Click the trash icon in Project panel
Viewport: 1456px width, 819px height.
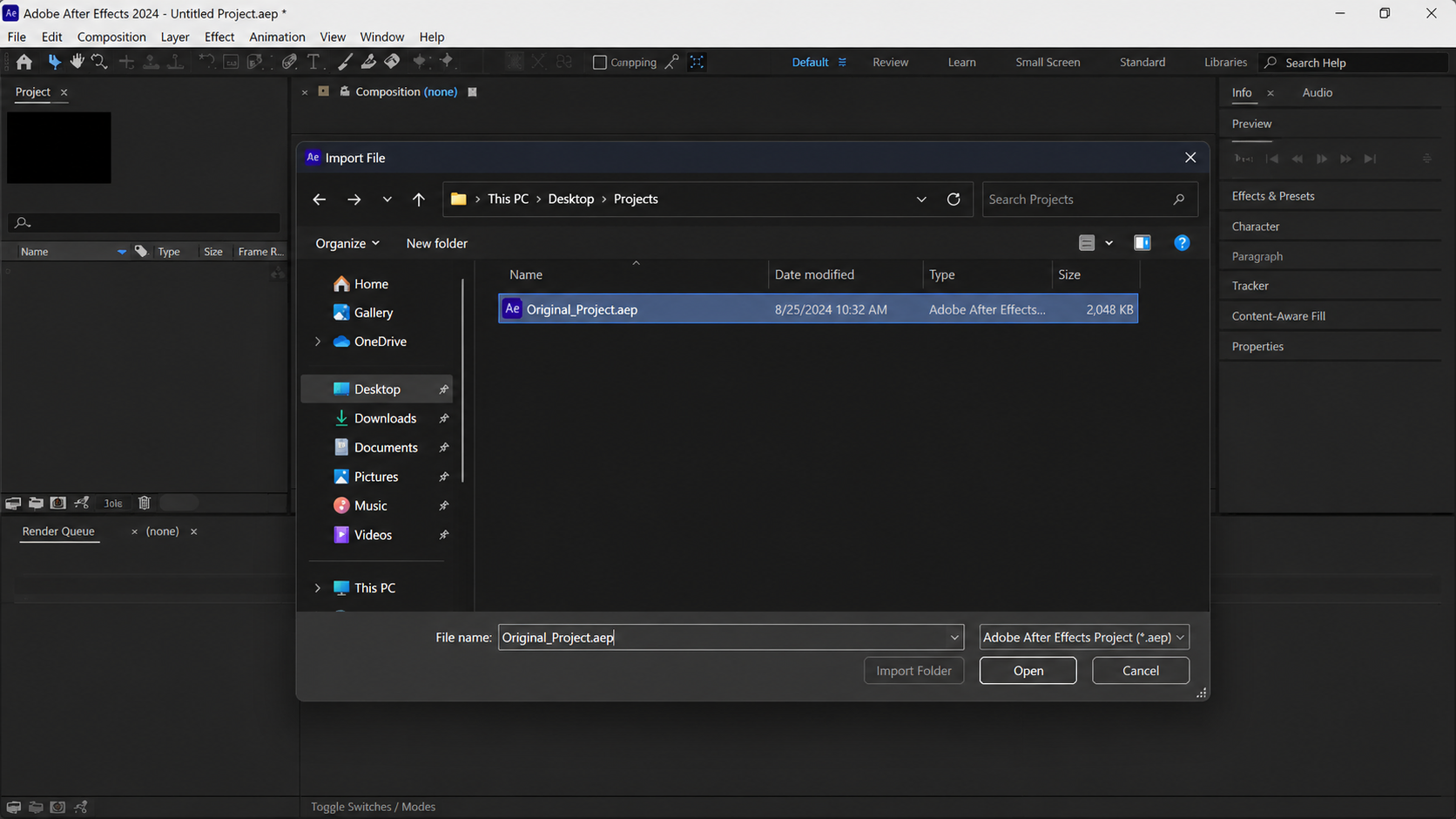click(x=145, y=503)
